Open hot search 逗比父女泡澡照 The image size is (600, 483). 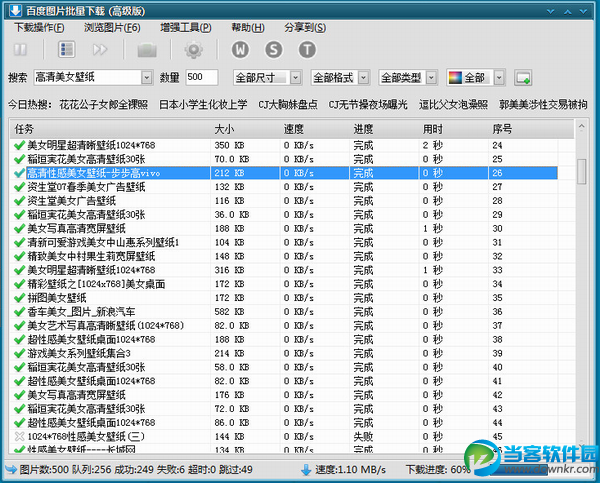[453, 104]
